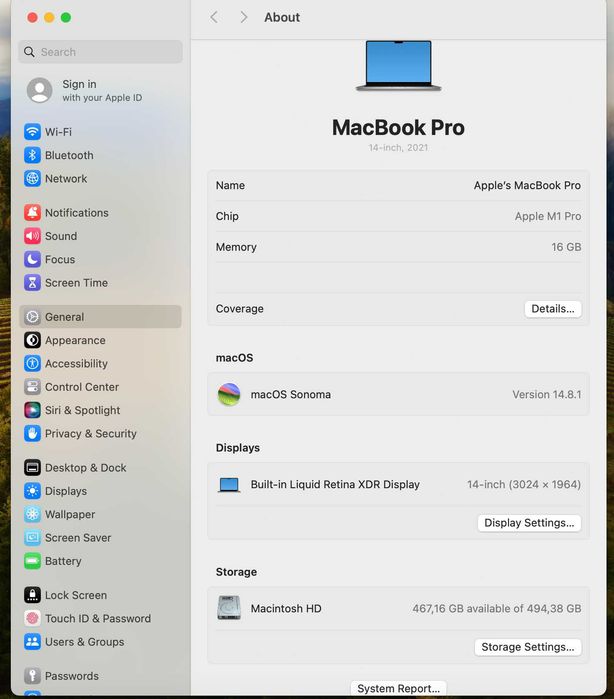Click the Name row label
The height and width of the screenshot is (699, 614).
point(230,185)
